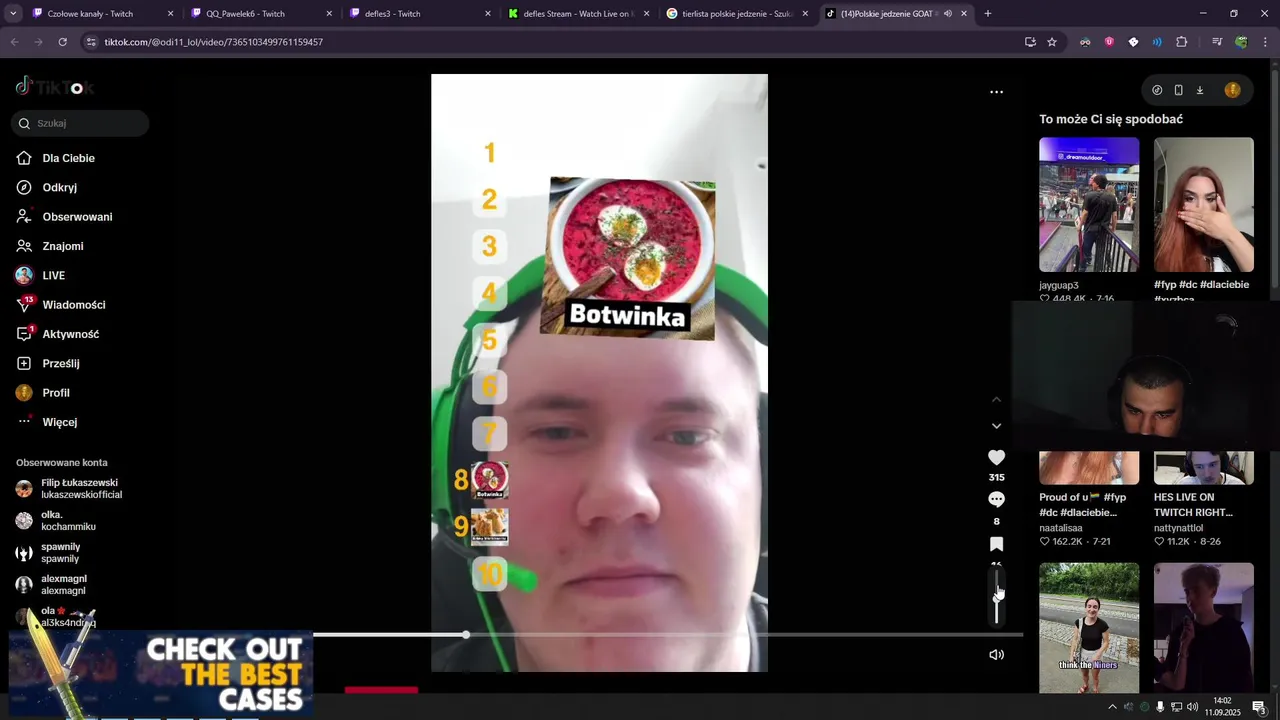Open Chrome three-dots menu
The width and height of the screenshot is (1280, 720).
click(1264, 42)
